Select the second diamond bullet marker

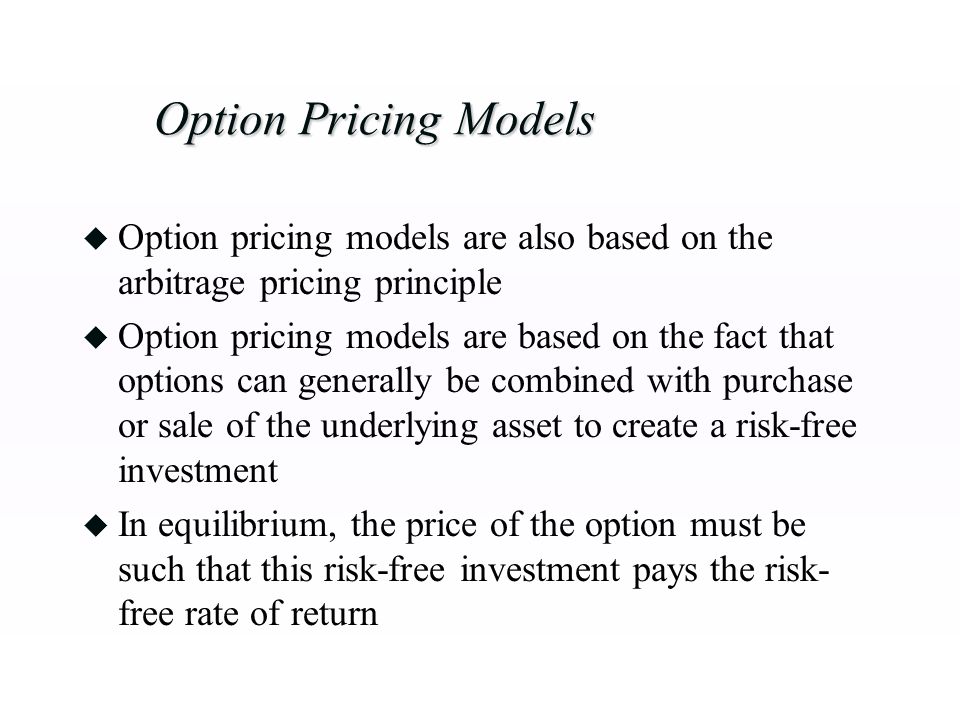point(96,337)
